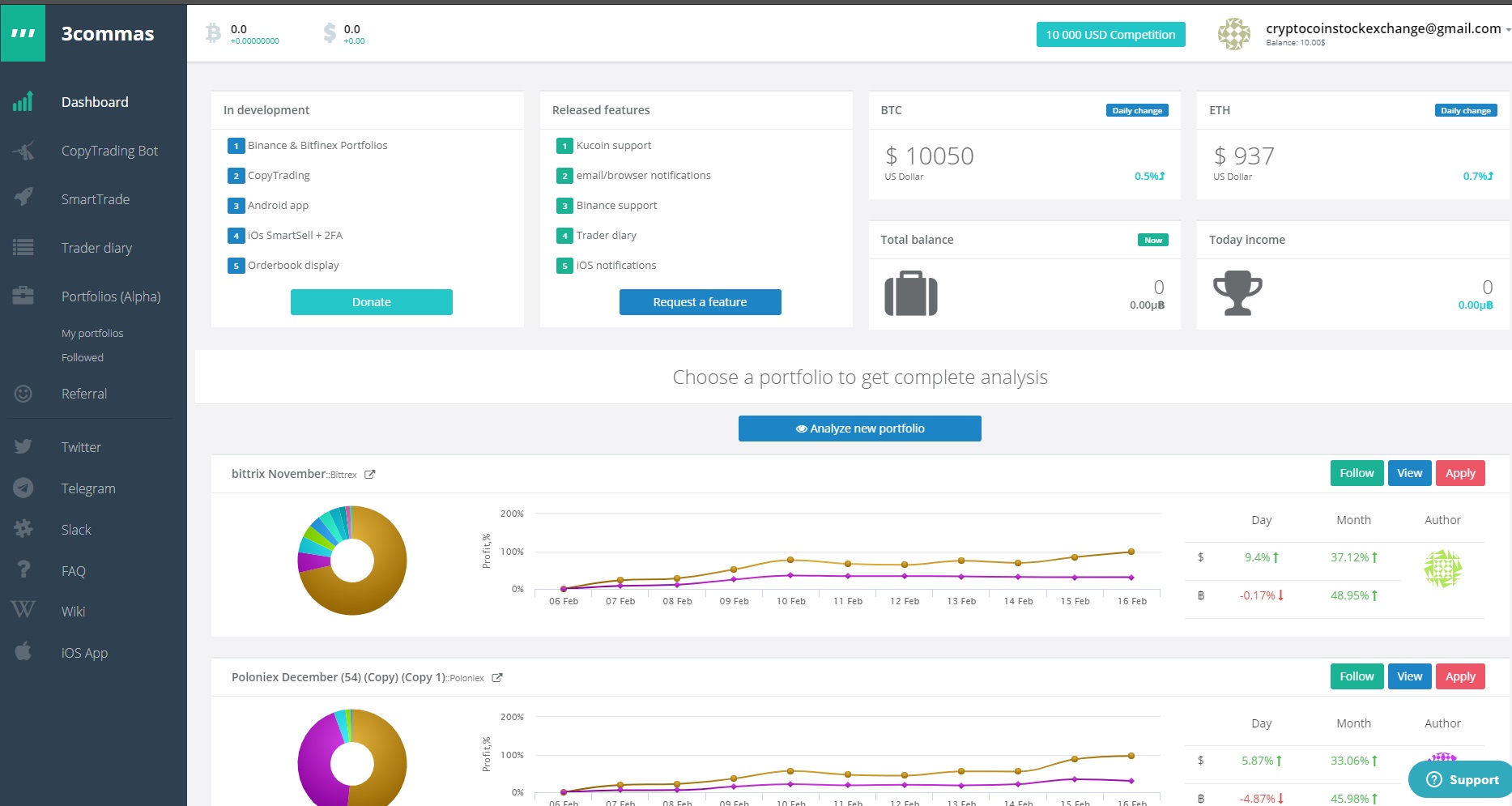
Task: Click the 3commas logo icon
Action: [23, 33]
